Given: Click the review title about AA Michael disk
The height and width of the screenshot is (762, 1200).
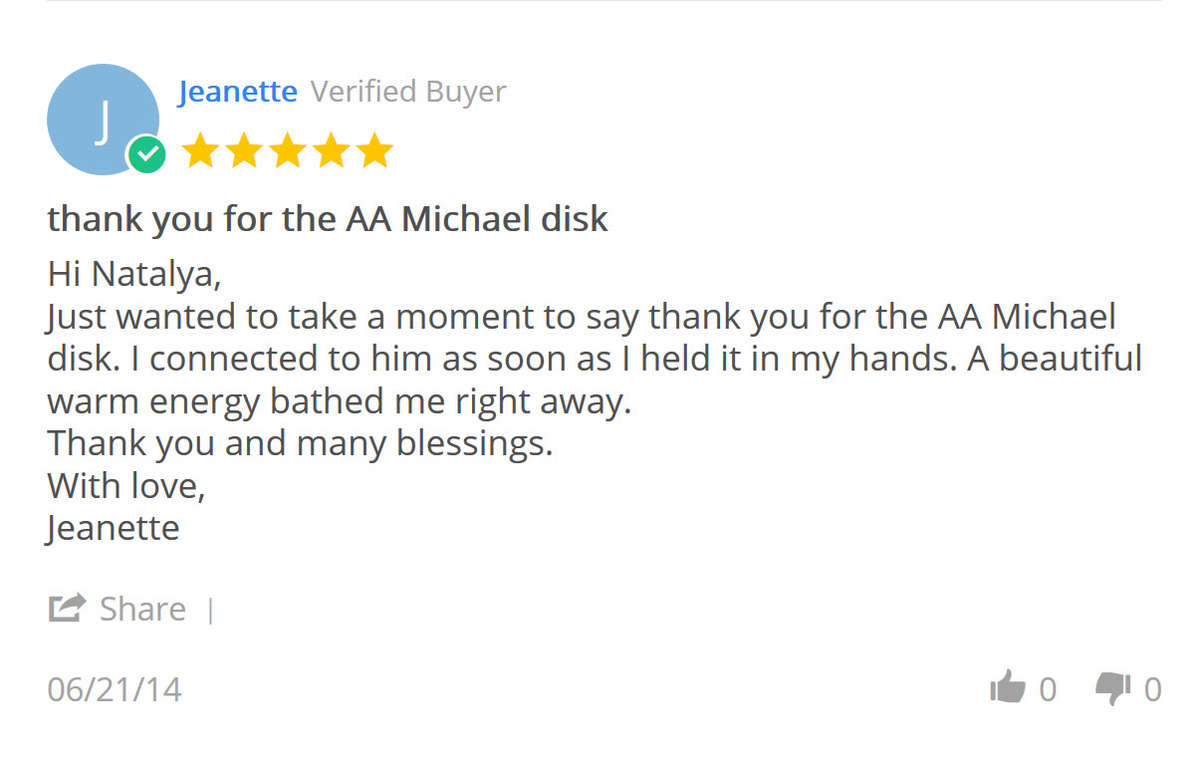Looking at the screenshot, I should pos(328,219).
